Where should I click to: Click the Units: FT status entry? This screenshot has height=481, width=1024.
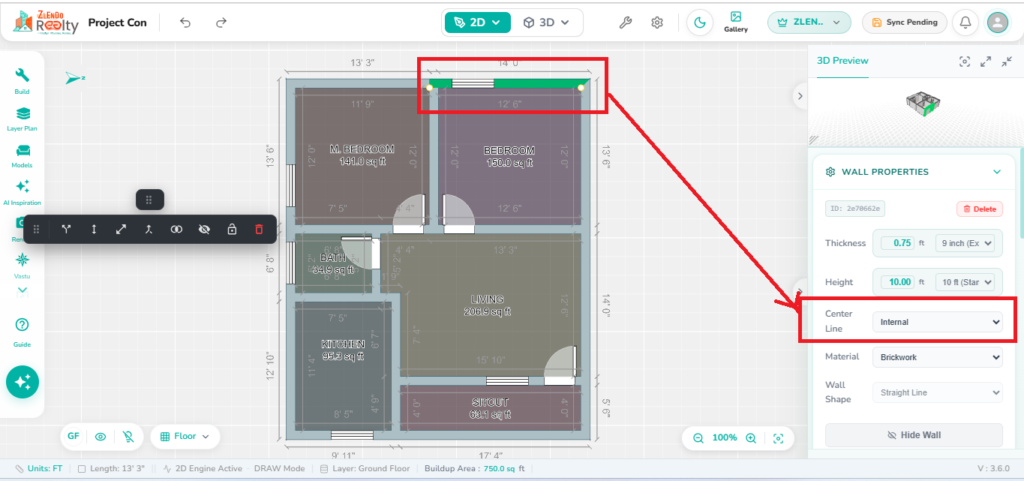pyautogui.click(x=39, y=469)
